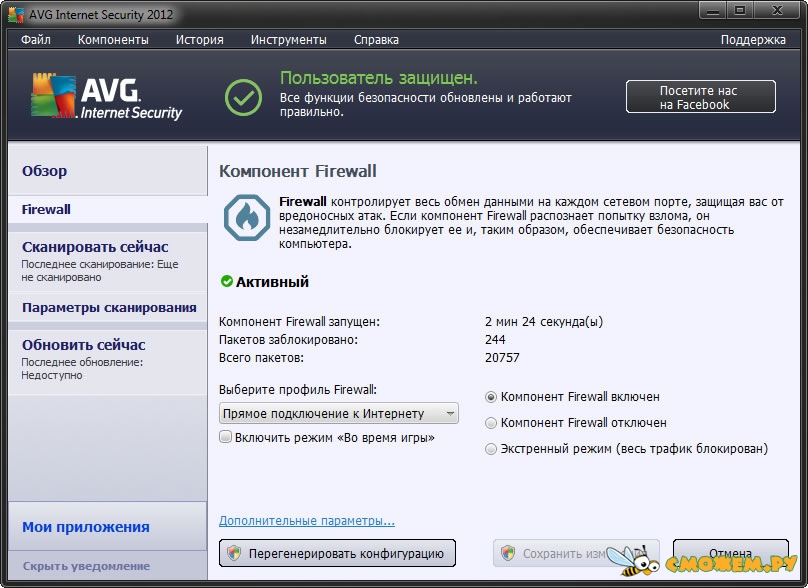This screenshot has height=588, width=808.
Task: Open the История menu
Action: (199, 40)
